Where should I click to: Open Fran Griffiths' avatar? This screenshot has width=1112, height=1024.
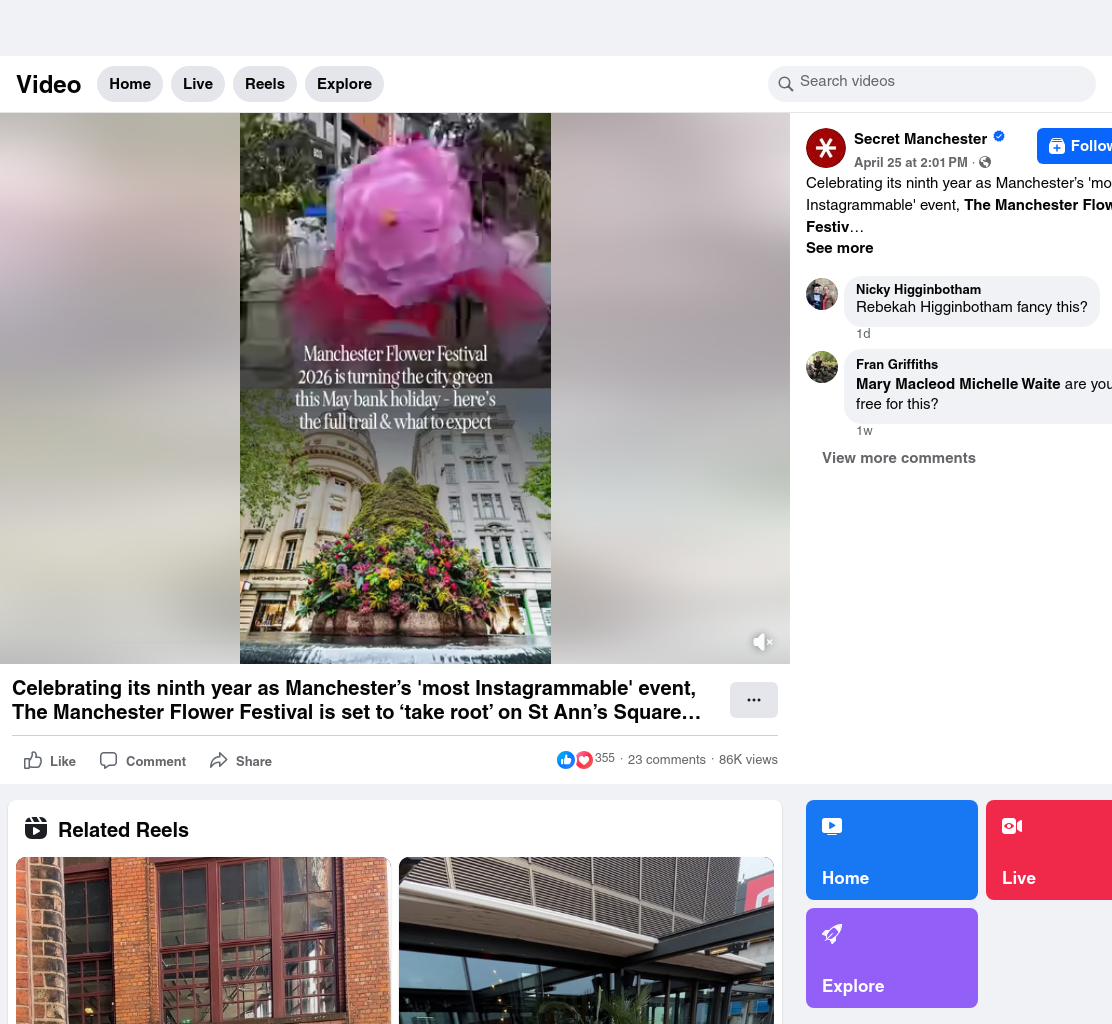(x=822, y=367)
